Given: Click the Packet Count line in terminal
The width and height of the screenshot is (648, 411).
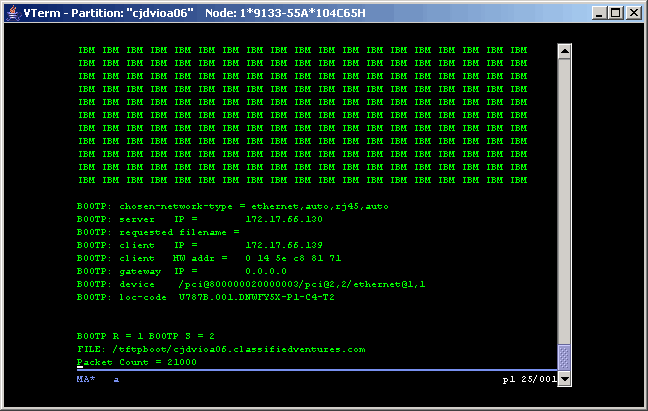Looking at the screenshot, I should (136, 362).
